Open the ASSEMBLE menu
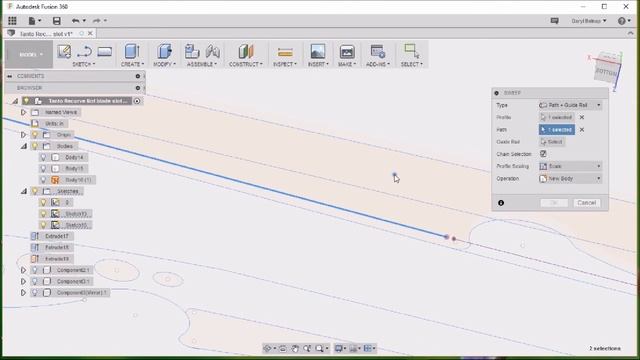Viewport: 640px width, 360px height. [202, 64]
